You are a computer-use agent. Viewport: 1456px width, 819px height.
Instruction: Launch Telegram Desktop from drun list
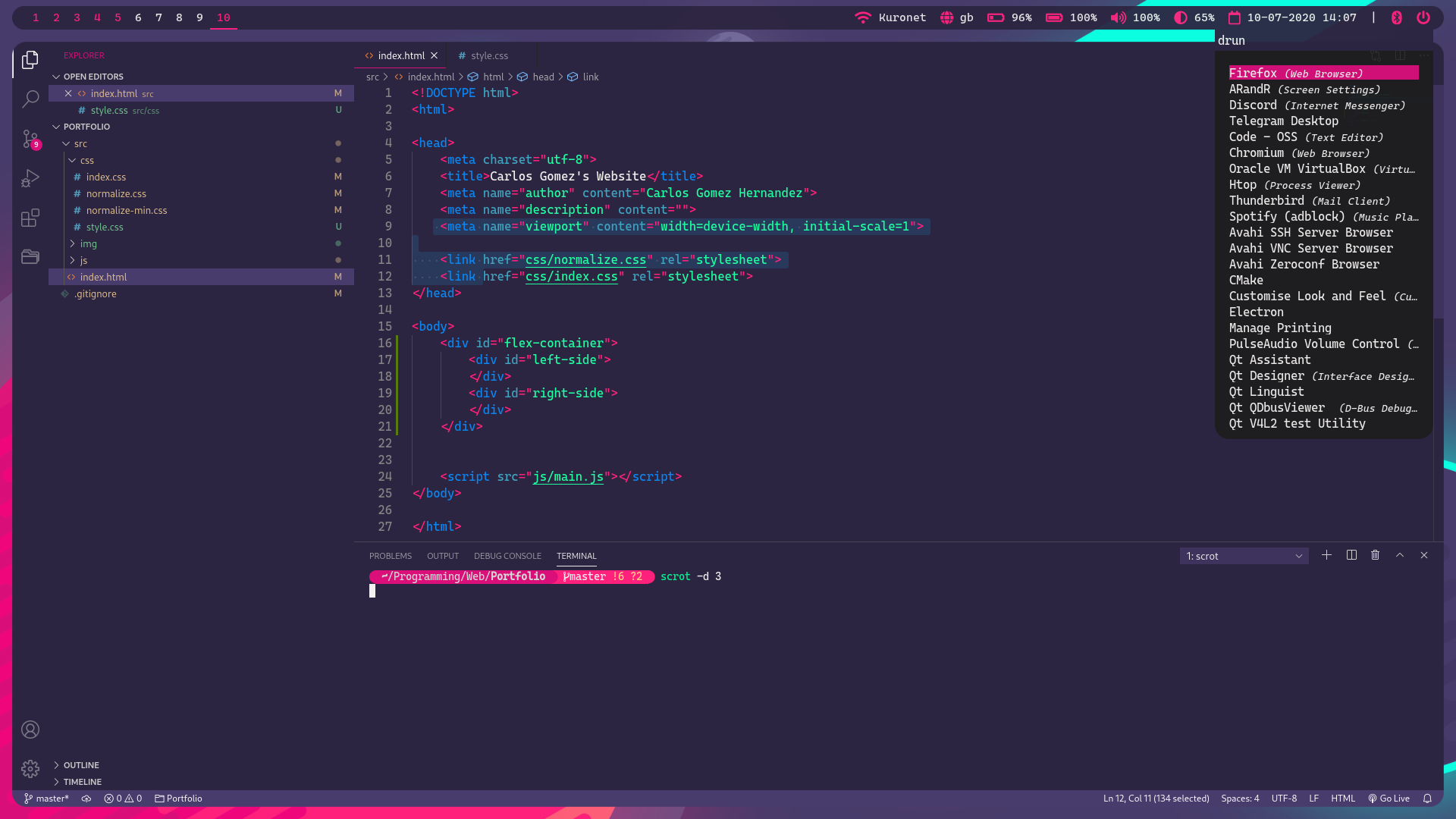(1323, 121)
